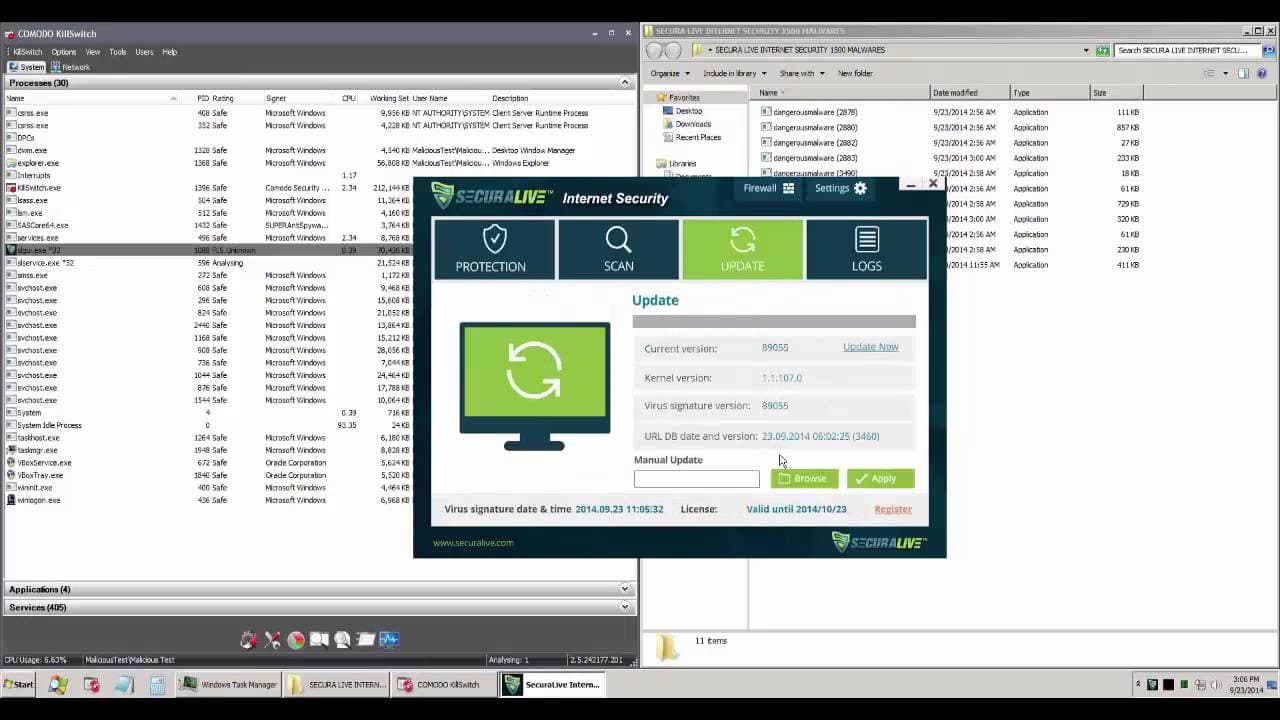The width and height of the screenshot is (1280, 720).
Task: Sort KillSwitch processes by Name column
Action: (x=90, y=98)
